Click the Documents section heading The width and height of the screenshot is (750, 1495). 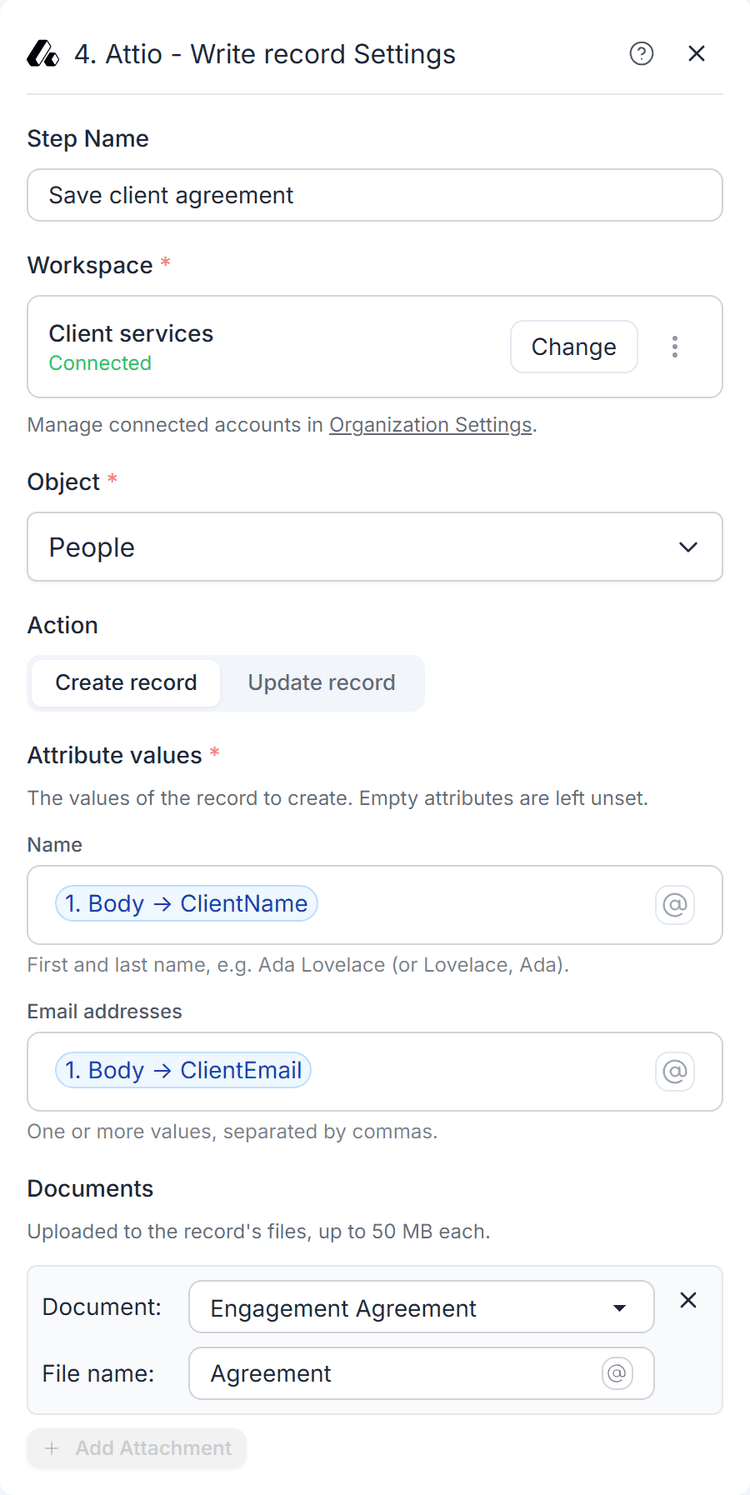point(90,1189)
